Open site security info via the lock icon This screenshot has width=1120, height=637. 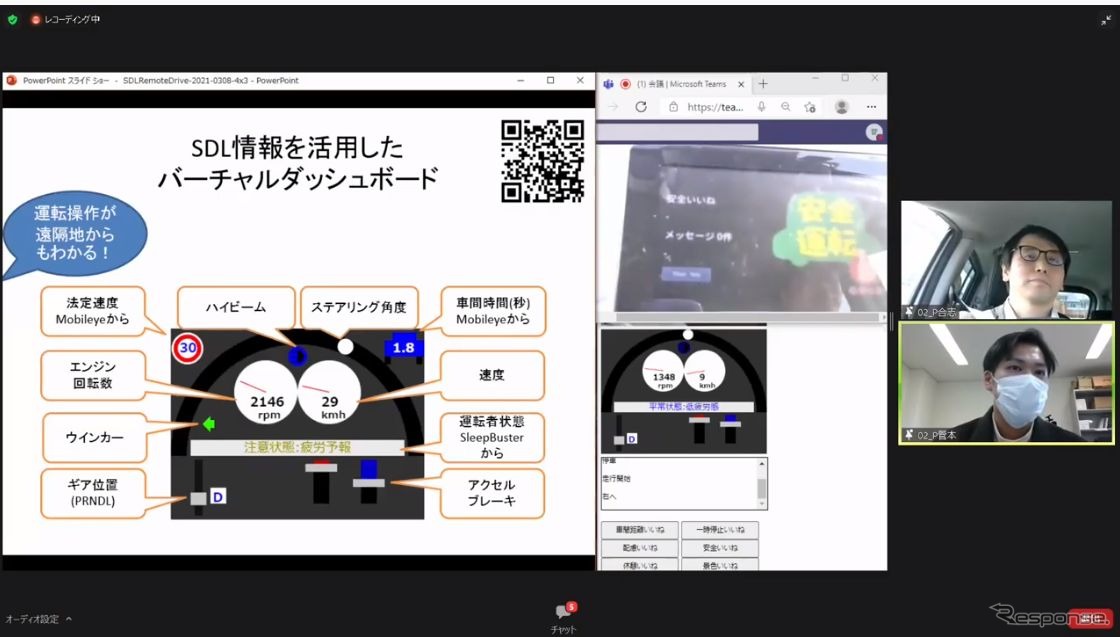pyautogui.click(x=673, y=105)
